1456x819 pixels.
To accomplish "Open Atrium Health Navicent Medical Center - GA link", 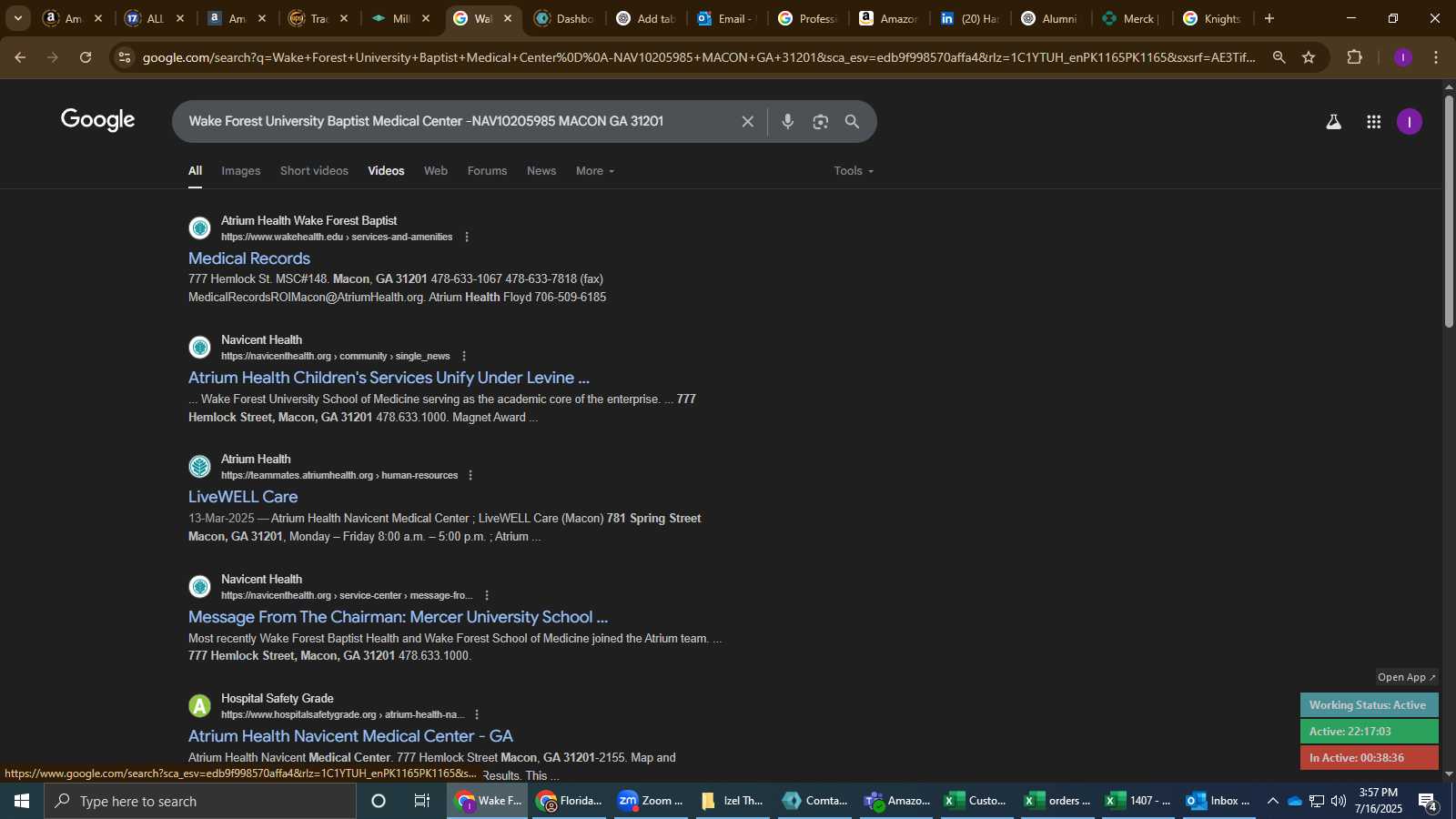I will [350, 736].
